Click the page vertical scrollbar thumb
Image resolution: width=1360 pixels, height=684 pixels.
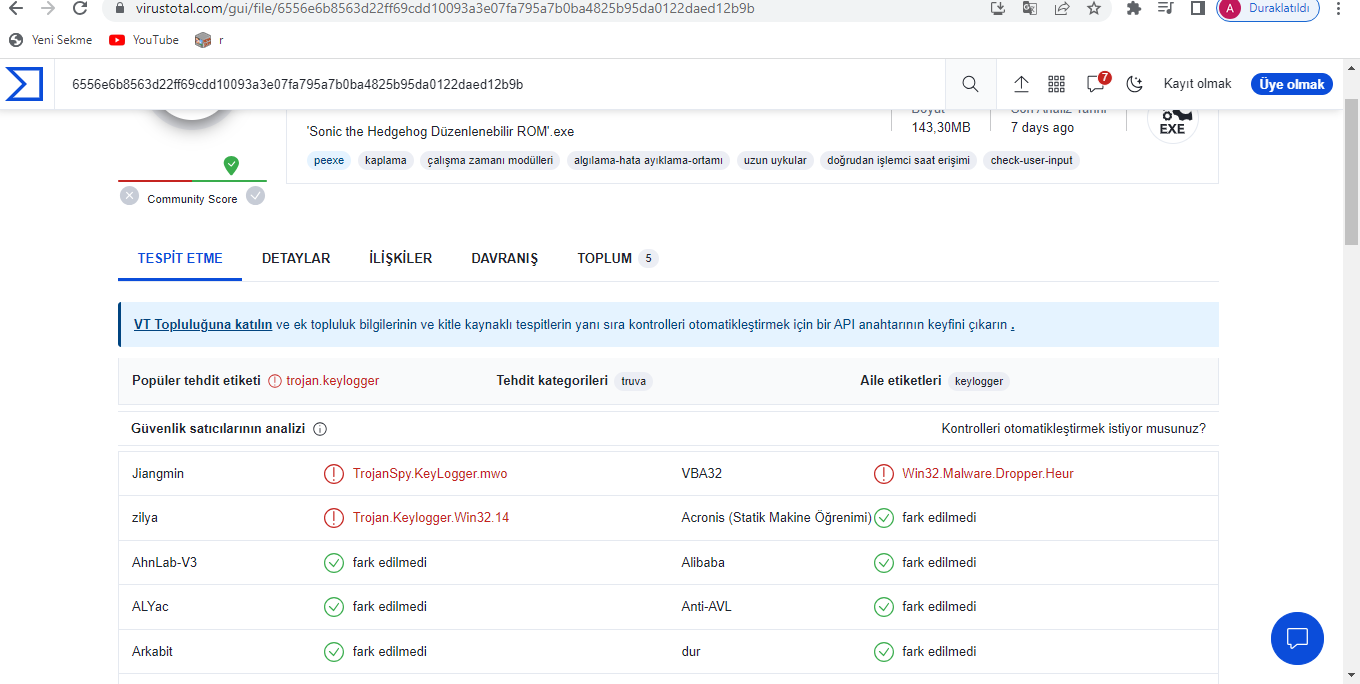(x=1351, y=170)
